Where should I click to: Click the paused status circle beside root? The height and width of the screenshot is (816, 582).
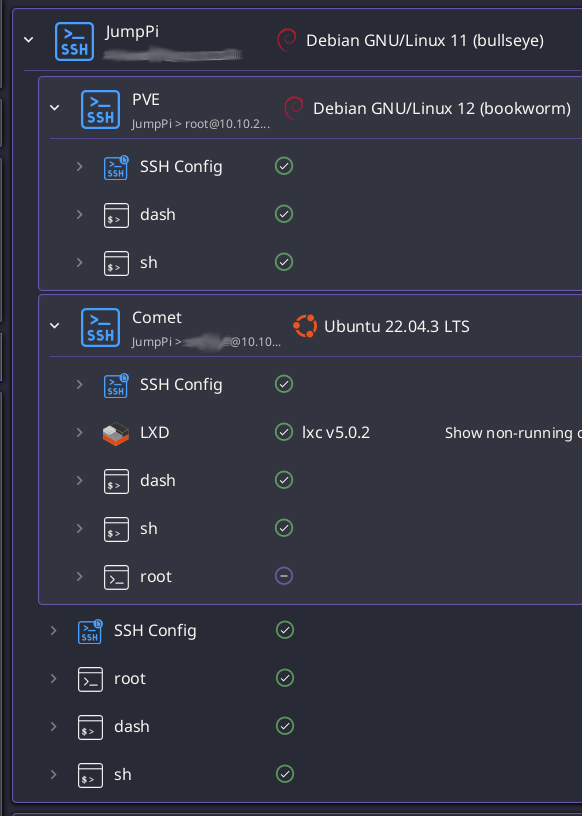coord(284,576)
